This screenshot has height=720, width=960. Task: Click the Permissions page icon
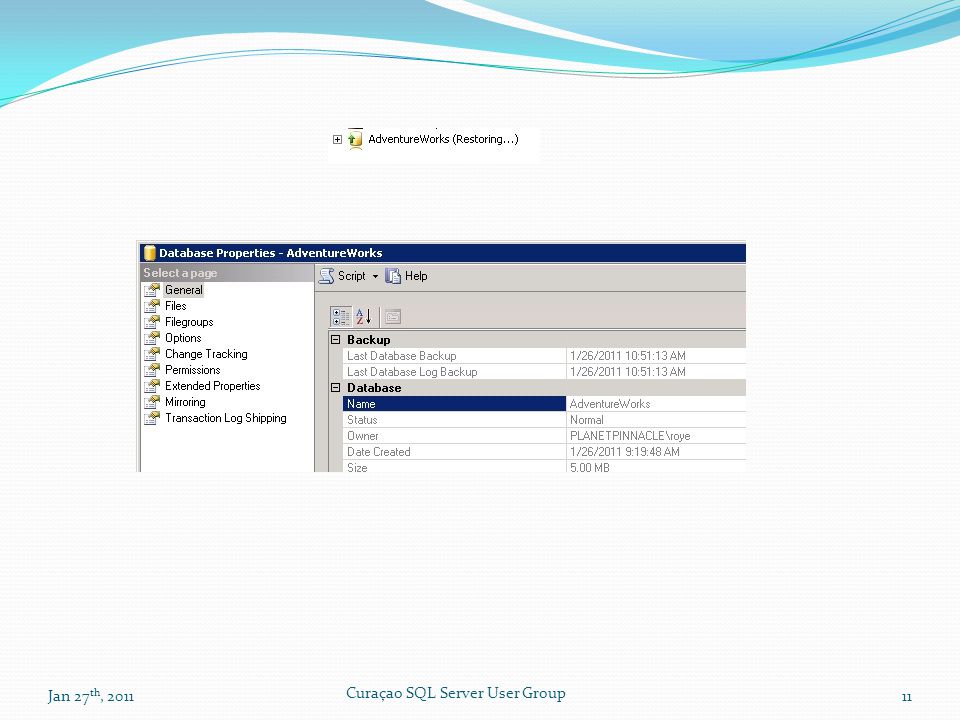pos(152,370)
